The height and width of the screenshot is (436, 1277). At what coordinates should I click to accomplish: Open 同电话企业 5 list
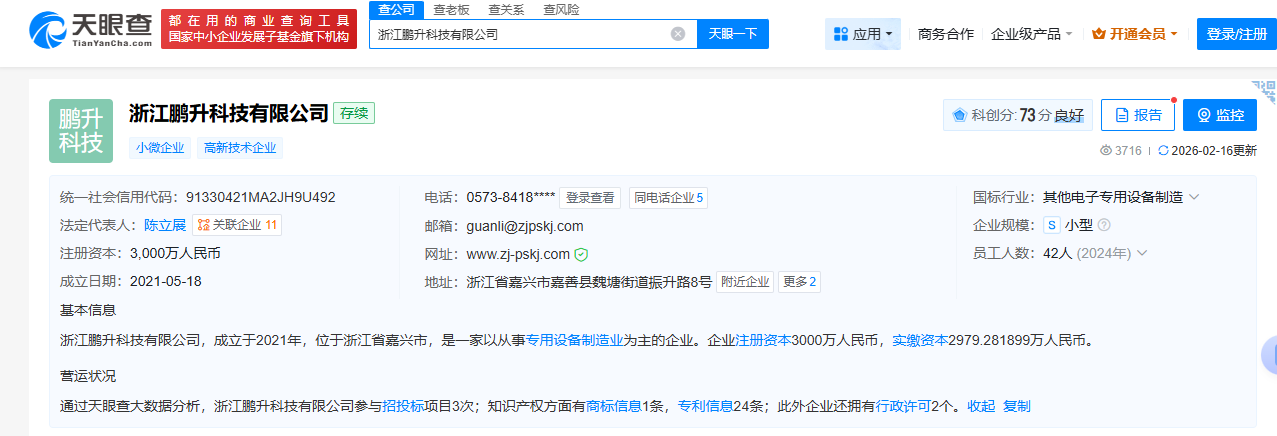tap(669, 198)
